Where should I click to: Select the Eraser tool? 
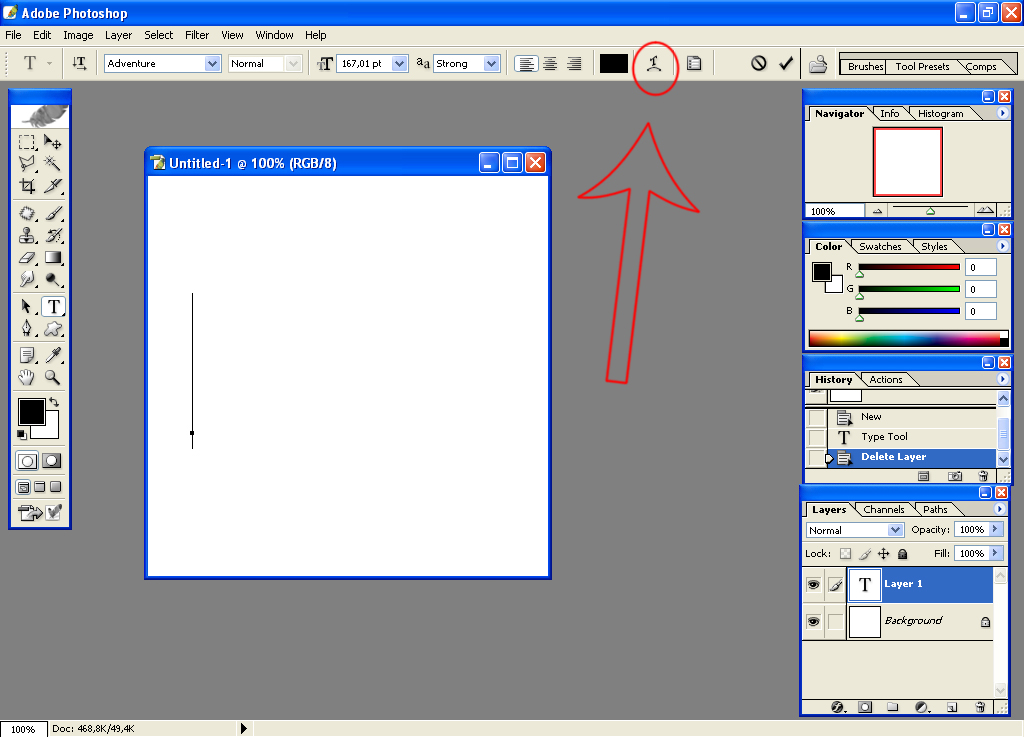[27, 257]
